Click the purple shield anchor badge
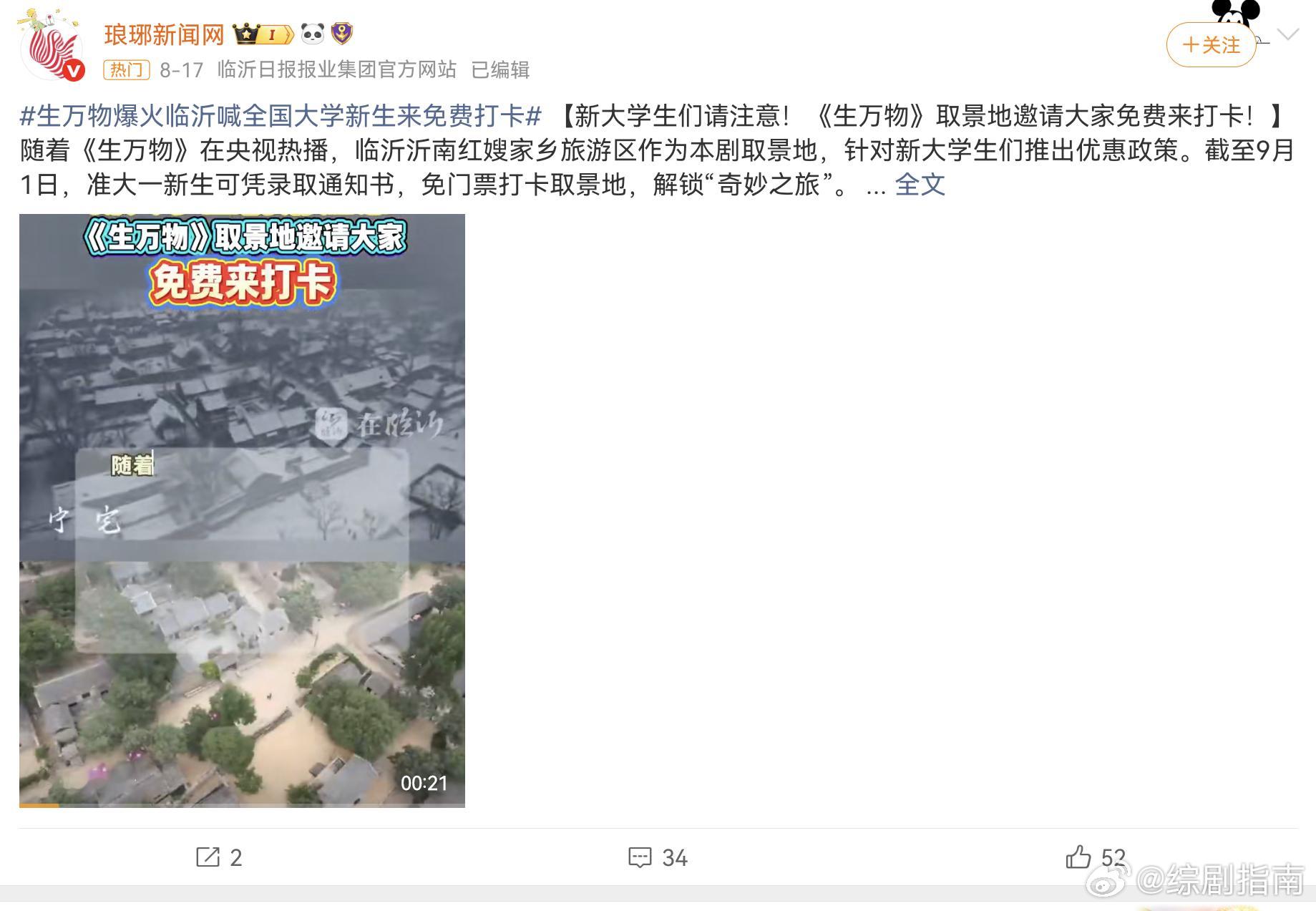 coord(342,34)
